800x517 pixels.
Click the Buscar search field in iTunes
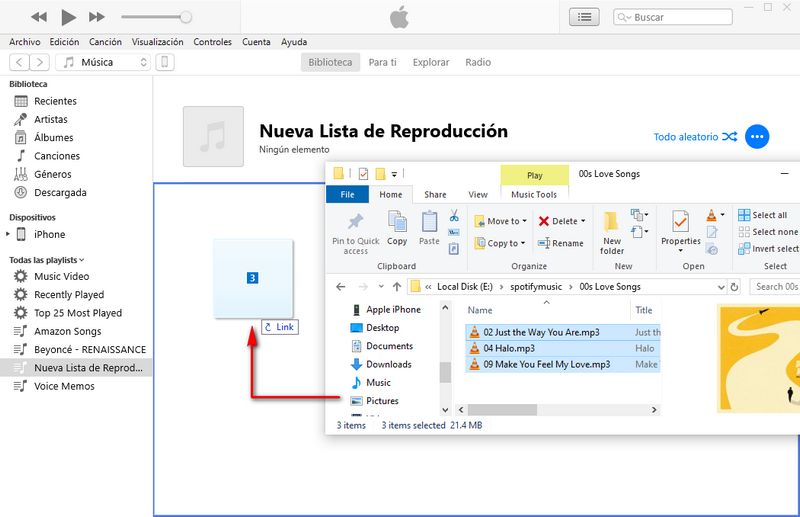coord(672,17)
